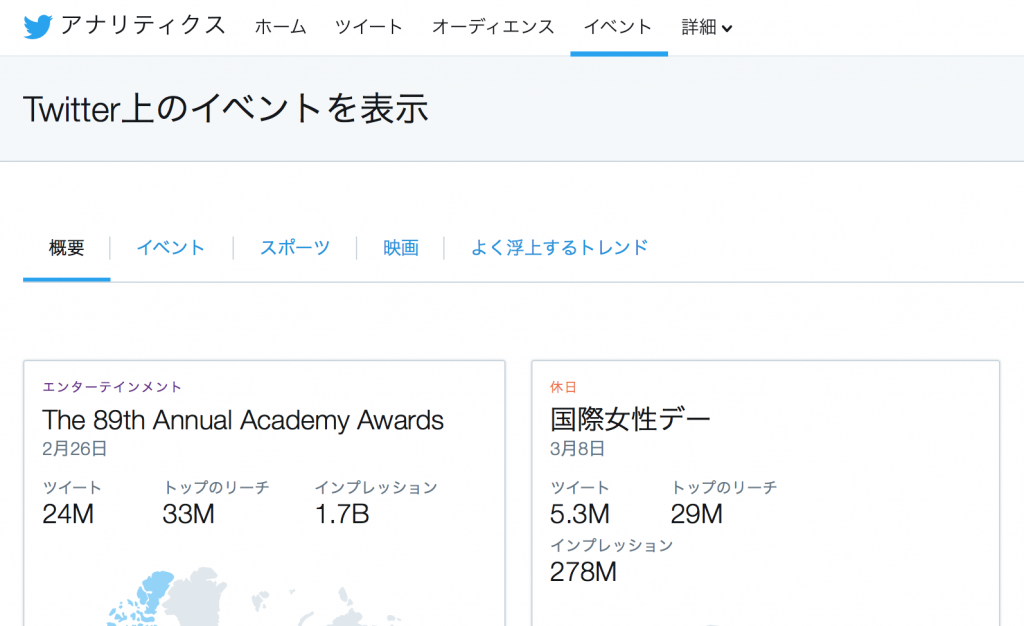This screenshot has width=1024, height=626.
Task: Open the 国際女性デー event card title
Action: [630, 420]
